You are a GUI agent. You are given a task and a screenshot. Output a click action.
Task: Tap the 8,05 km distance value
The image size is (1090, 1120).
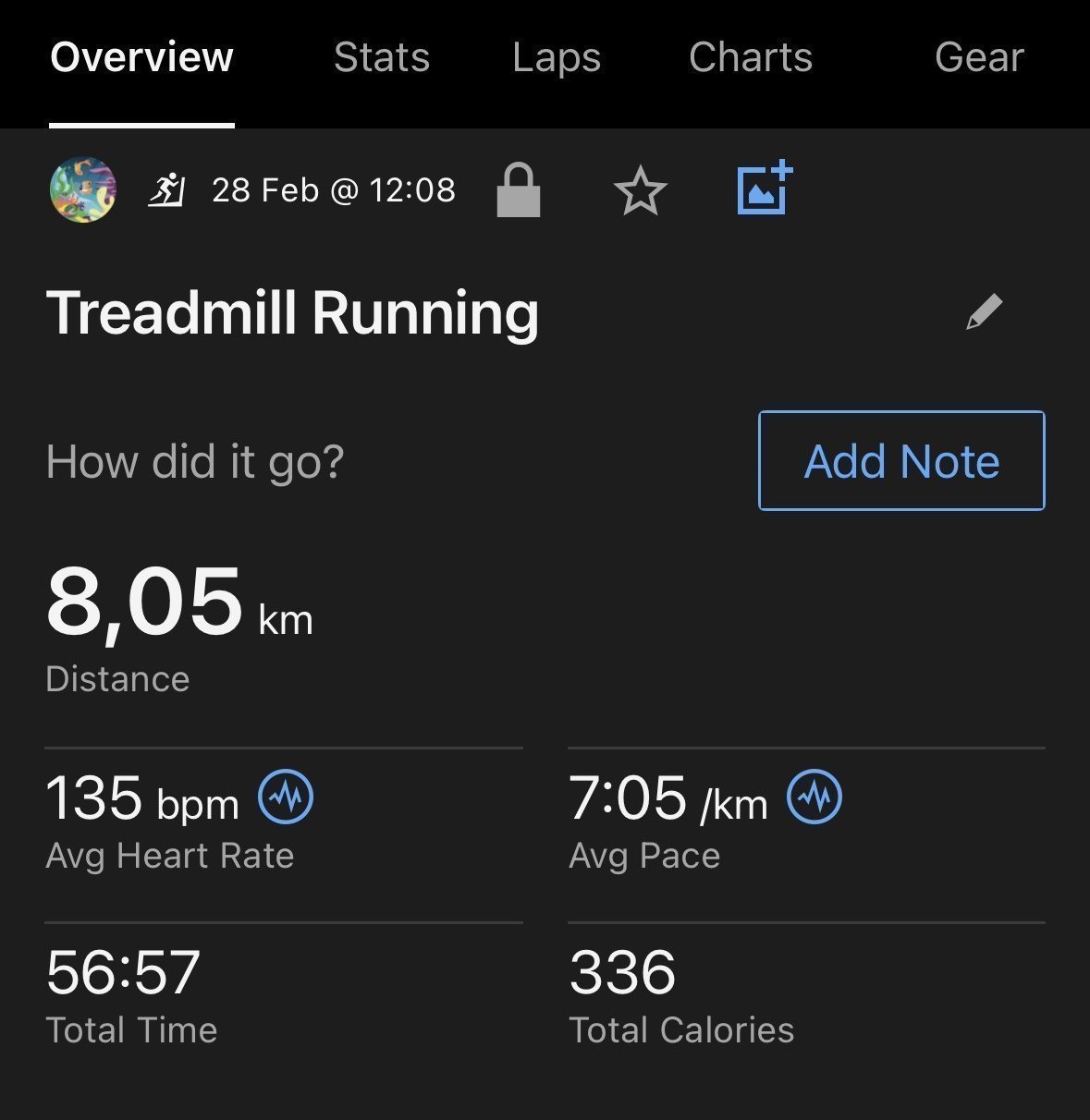coord(179,603)
